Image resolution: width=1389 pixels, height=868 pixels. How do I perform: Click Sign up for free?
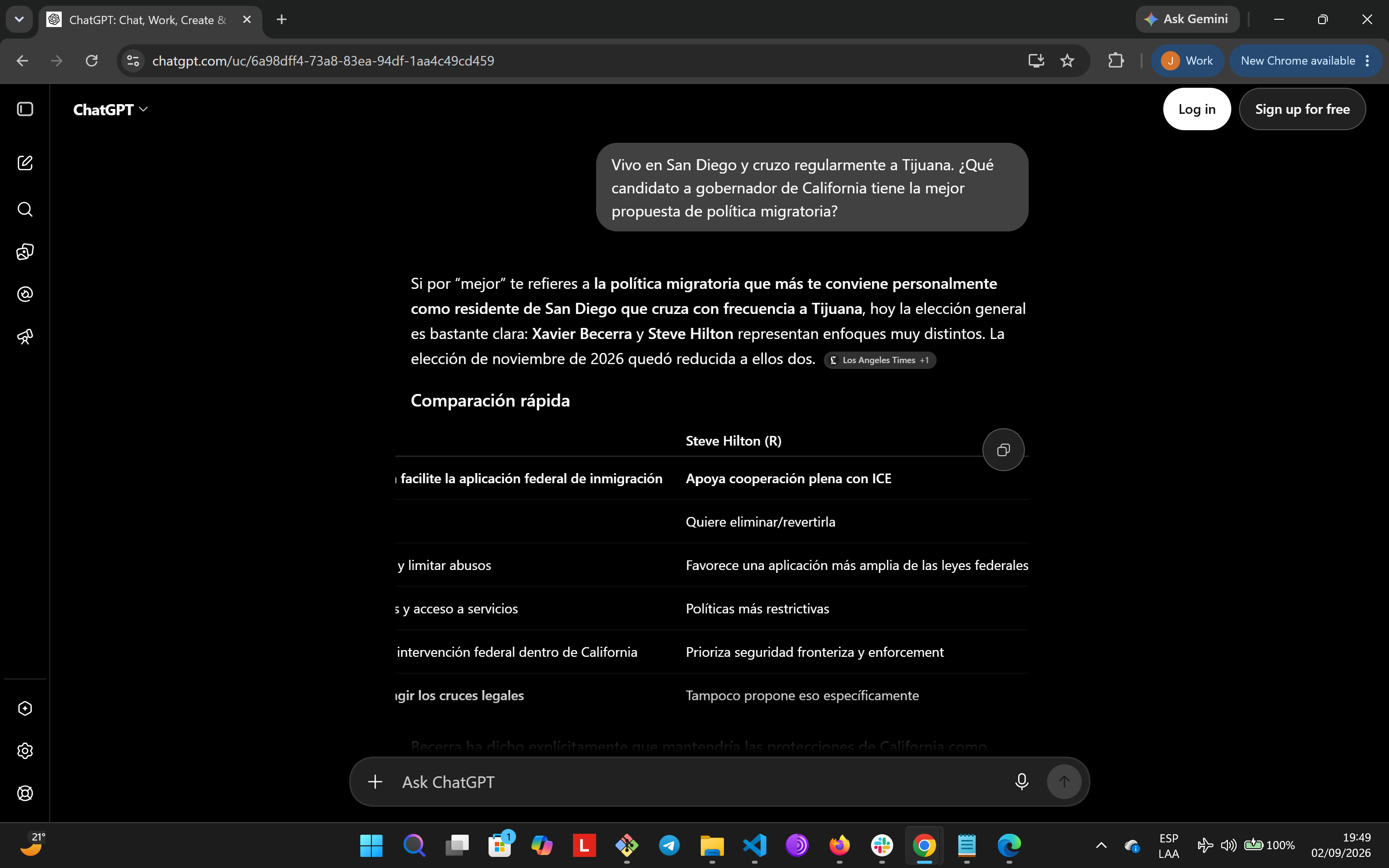[1302, 109]
